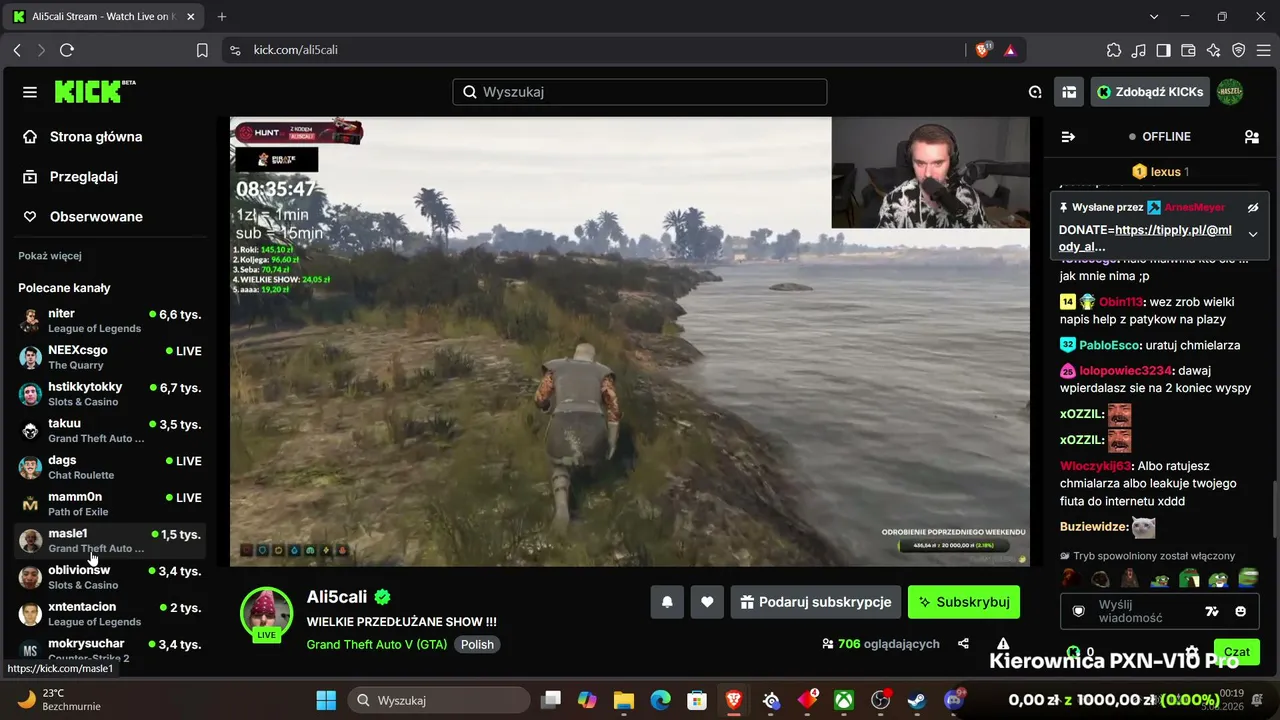Open oblivionsw recommended channel
The height and width of the screenshot is (720, 1280).
110,578
